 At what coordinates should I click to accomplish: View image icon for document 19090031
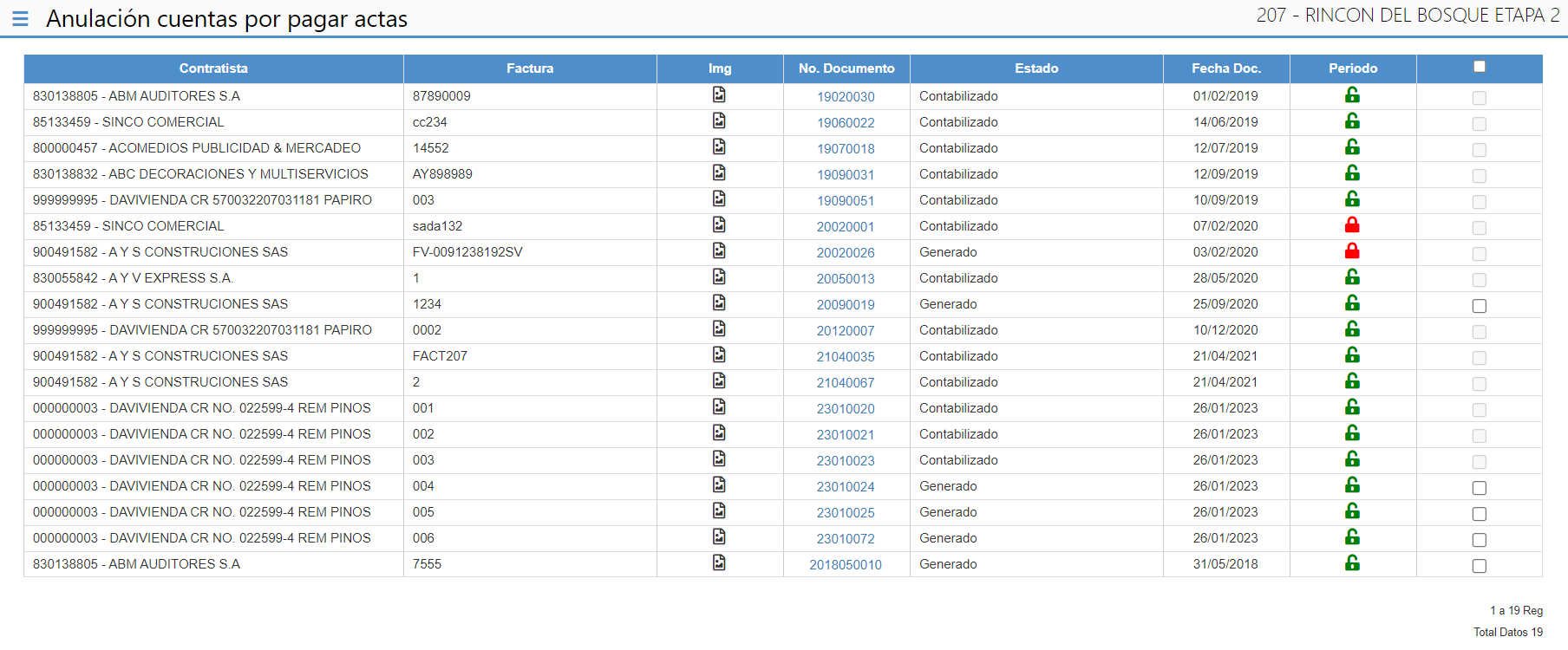(719, 172)
